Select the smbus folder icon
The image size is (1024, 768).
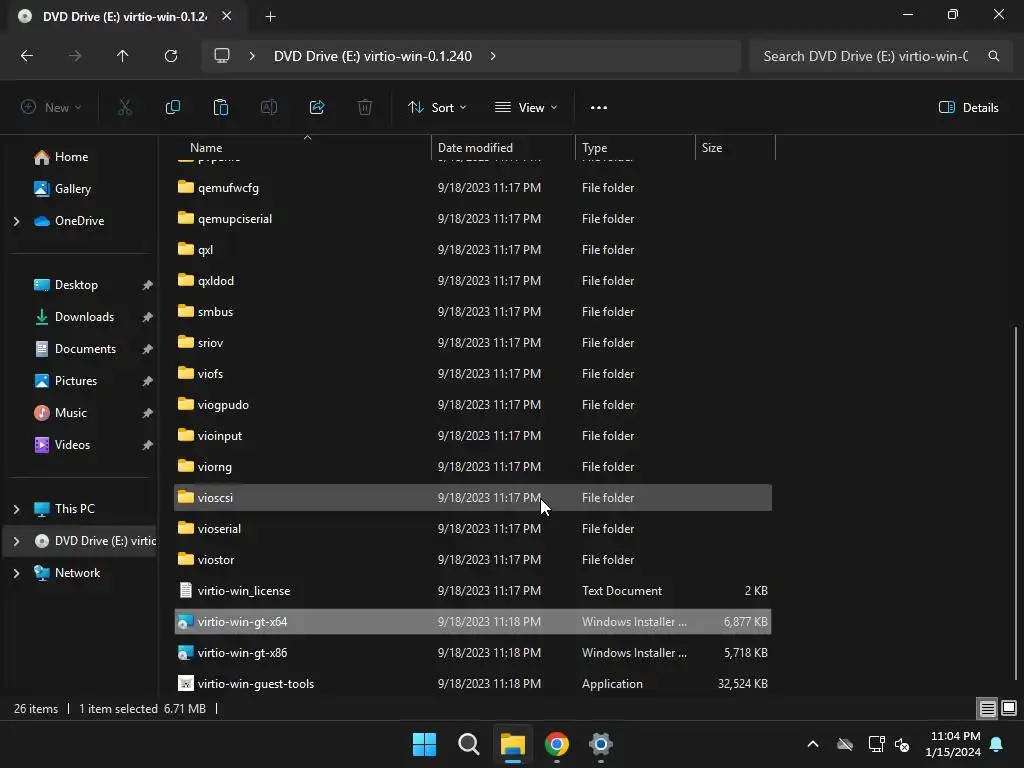click(185, 312)
